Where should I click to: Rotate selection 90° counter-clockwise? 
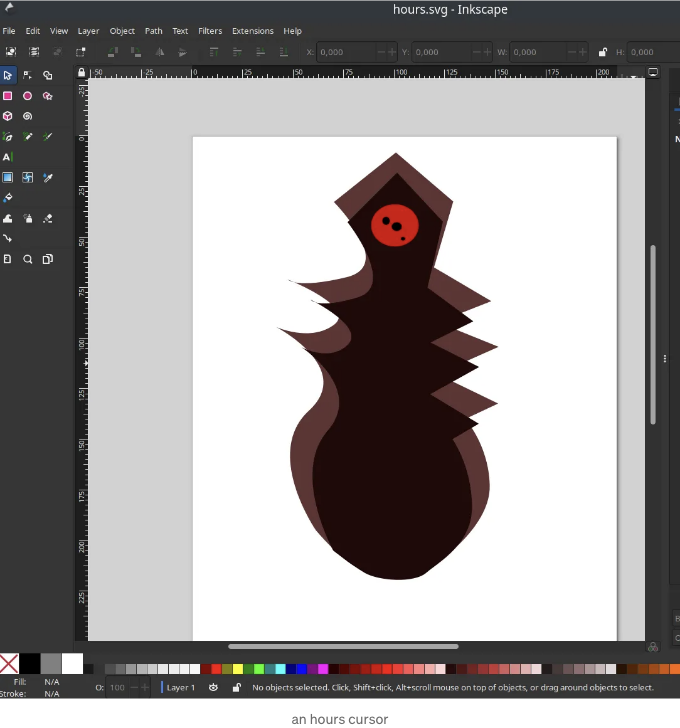coord(112,52)
